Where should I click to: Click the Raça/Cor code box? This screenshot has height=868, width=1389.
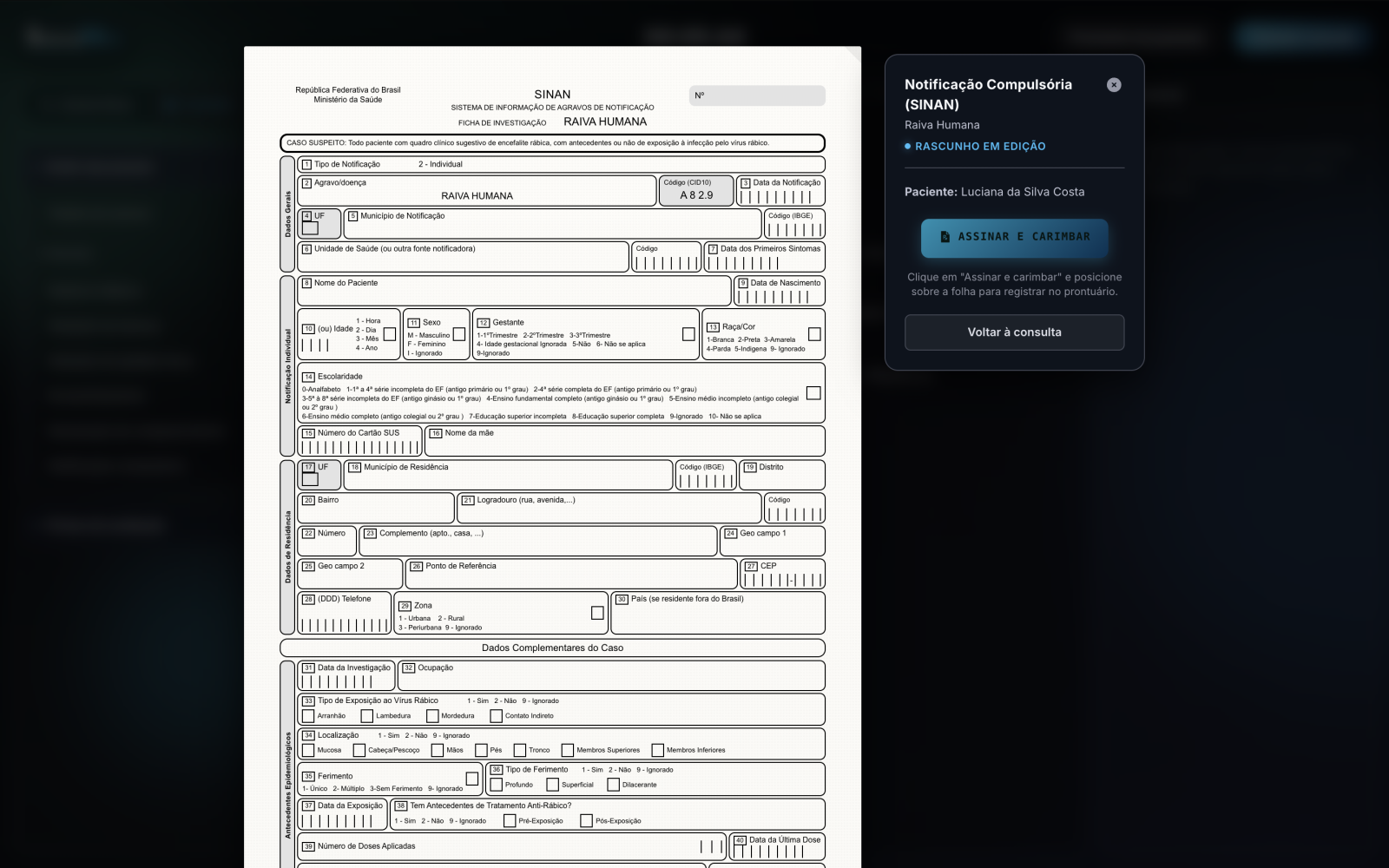[814, 334]
